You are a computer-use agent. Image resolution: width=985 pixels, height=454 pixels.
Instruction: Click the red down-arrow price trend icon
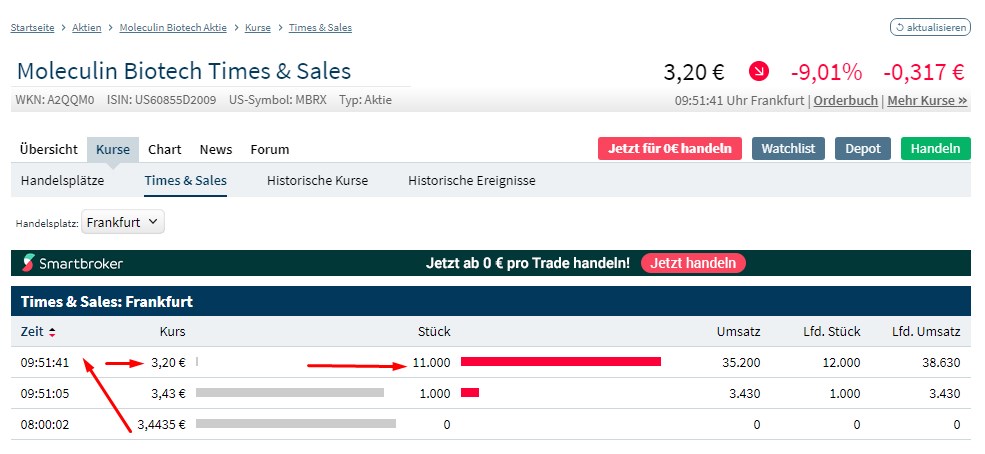(x=759, y=72)
